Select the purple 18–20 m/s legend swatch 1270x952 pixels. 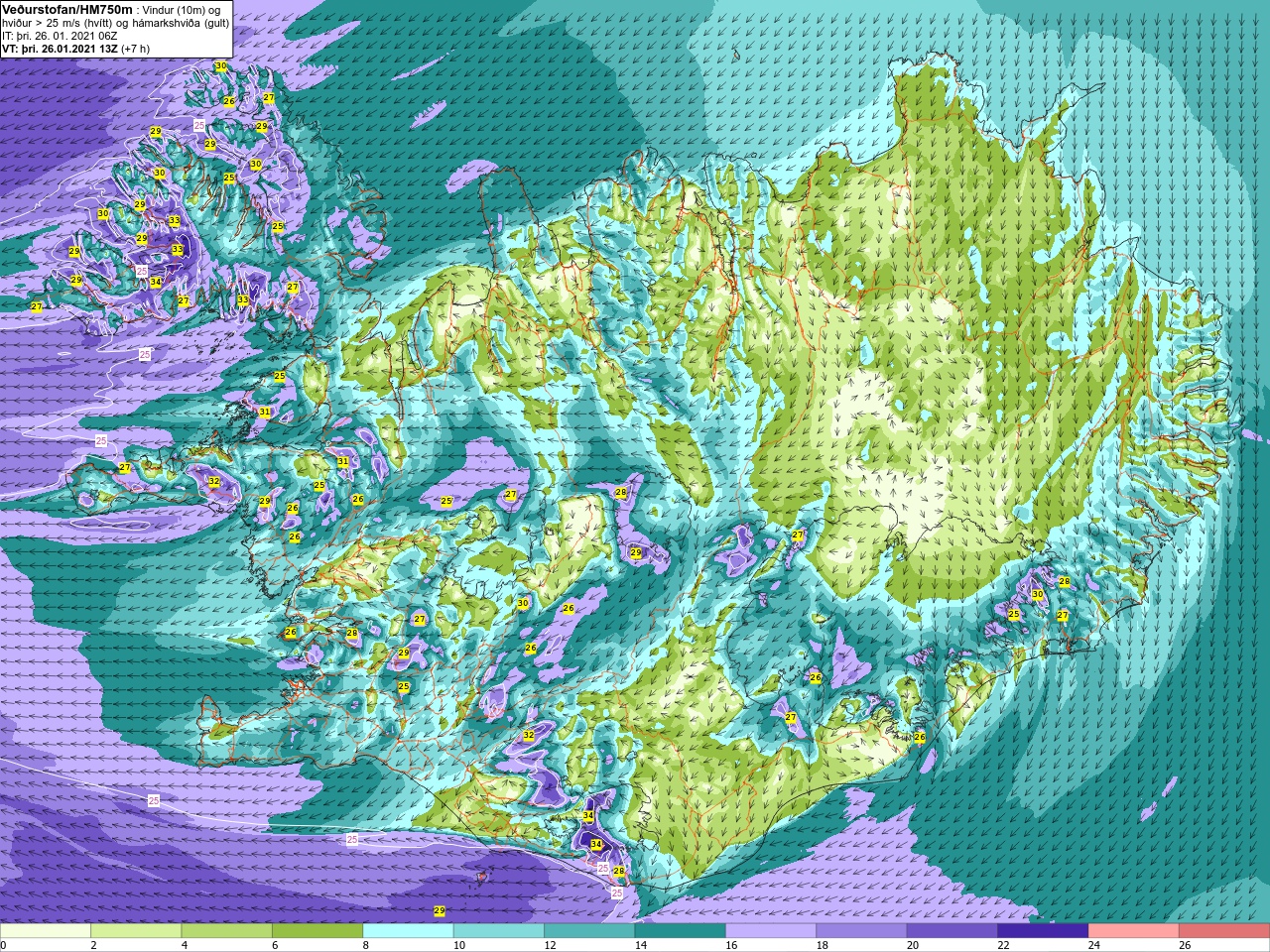[861, 931]
